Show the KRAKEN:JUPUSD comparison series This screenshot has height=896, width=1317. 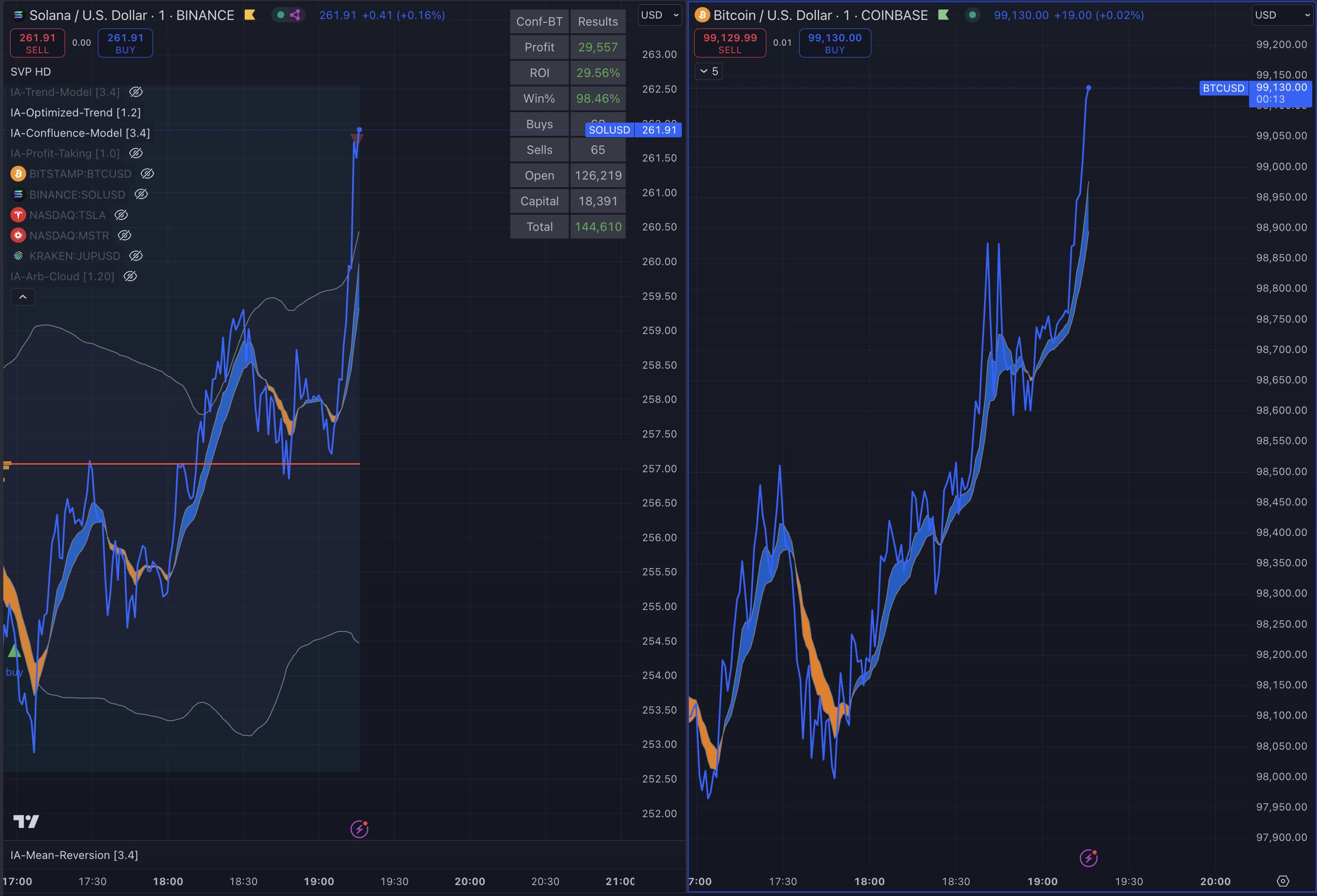click(136, 256)
